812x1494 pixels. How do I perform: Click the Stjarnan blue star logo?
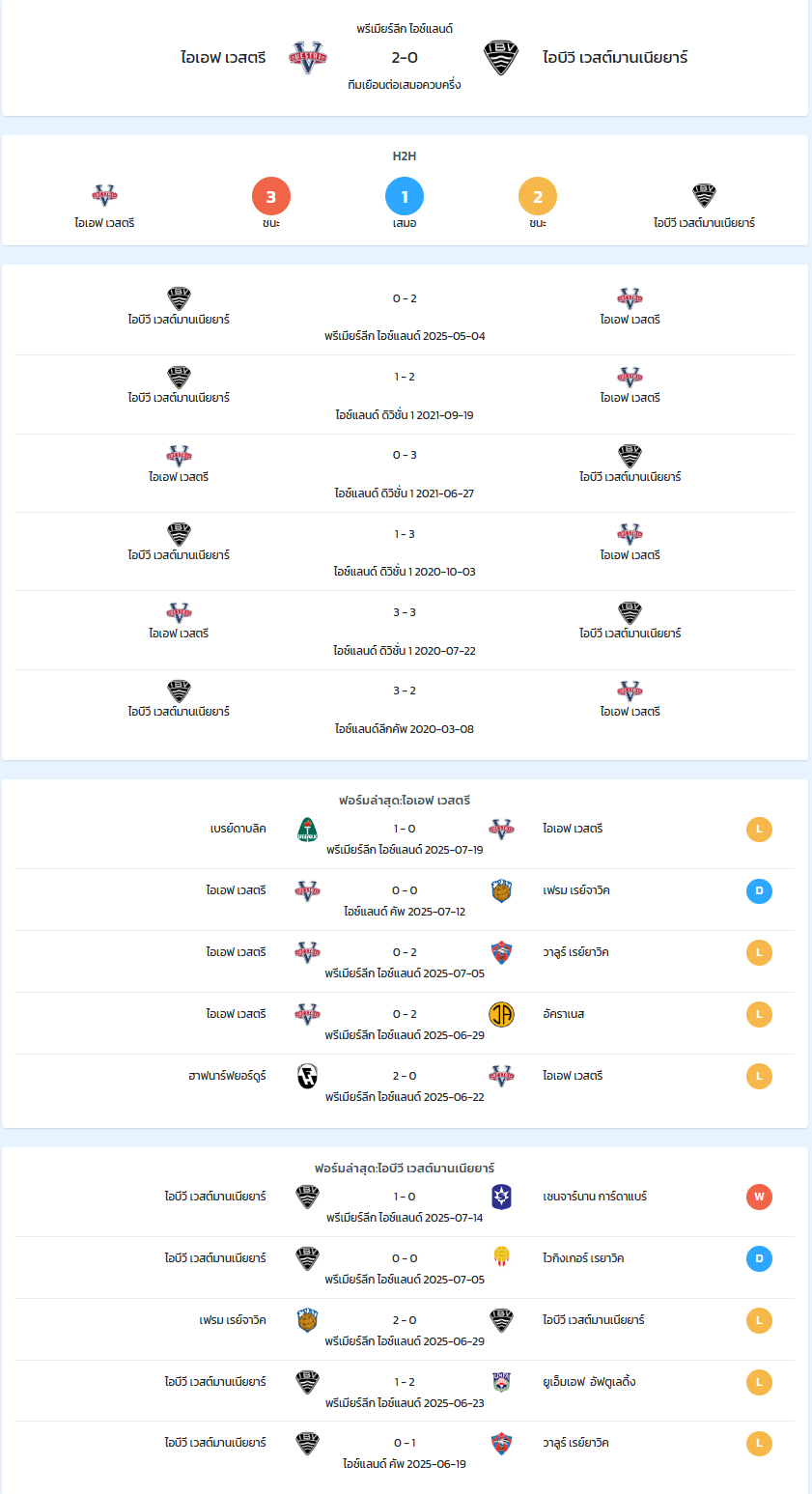(x=501, y=1197)
